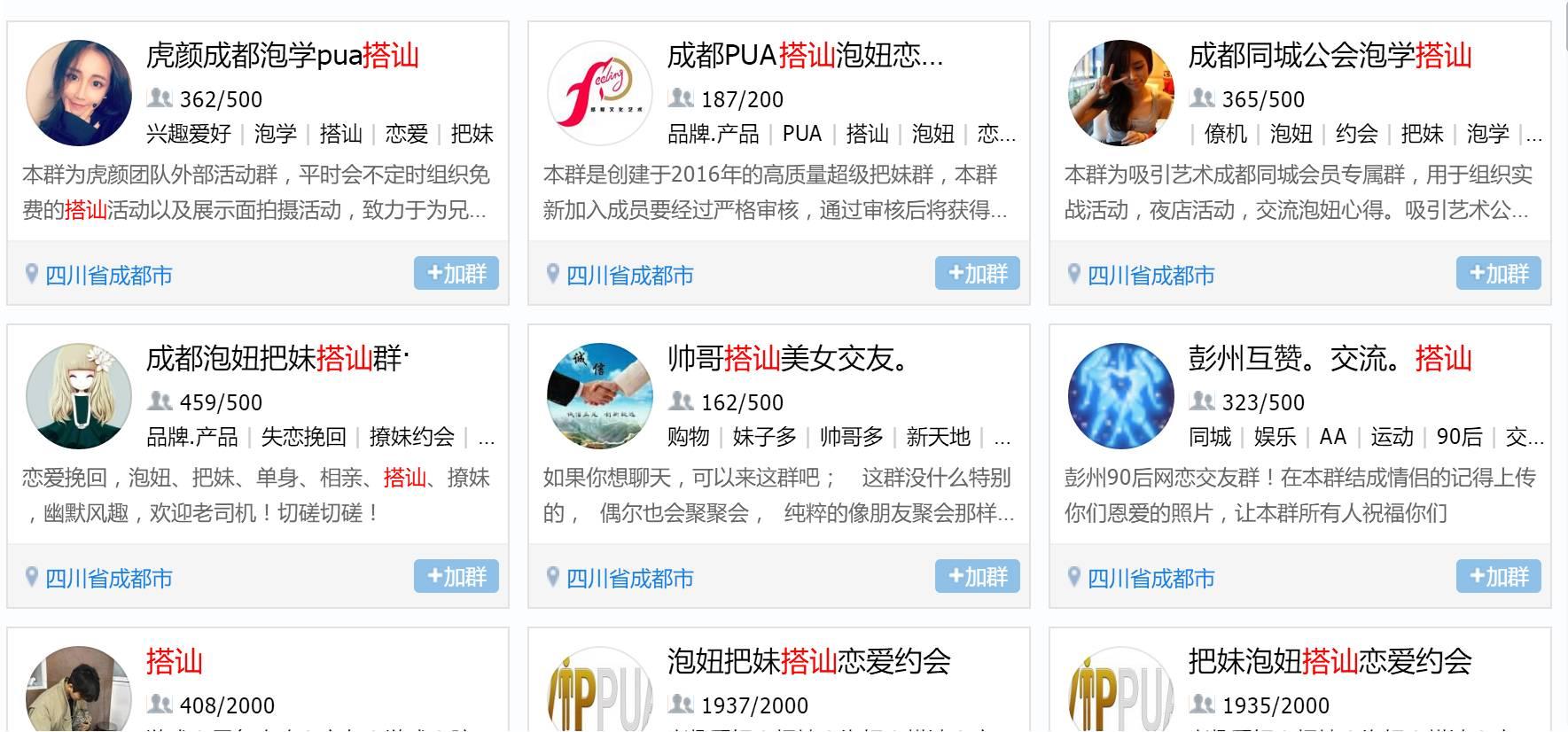Click the Feeling logo group avatar
Viewport: 1568px width, 732px height.
[600, 93]
